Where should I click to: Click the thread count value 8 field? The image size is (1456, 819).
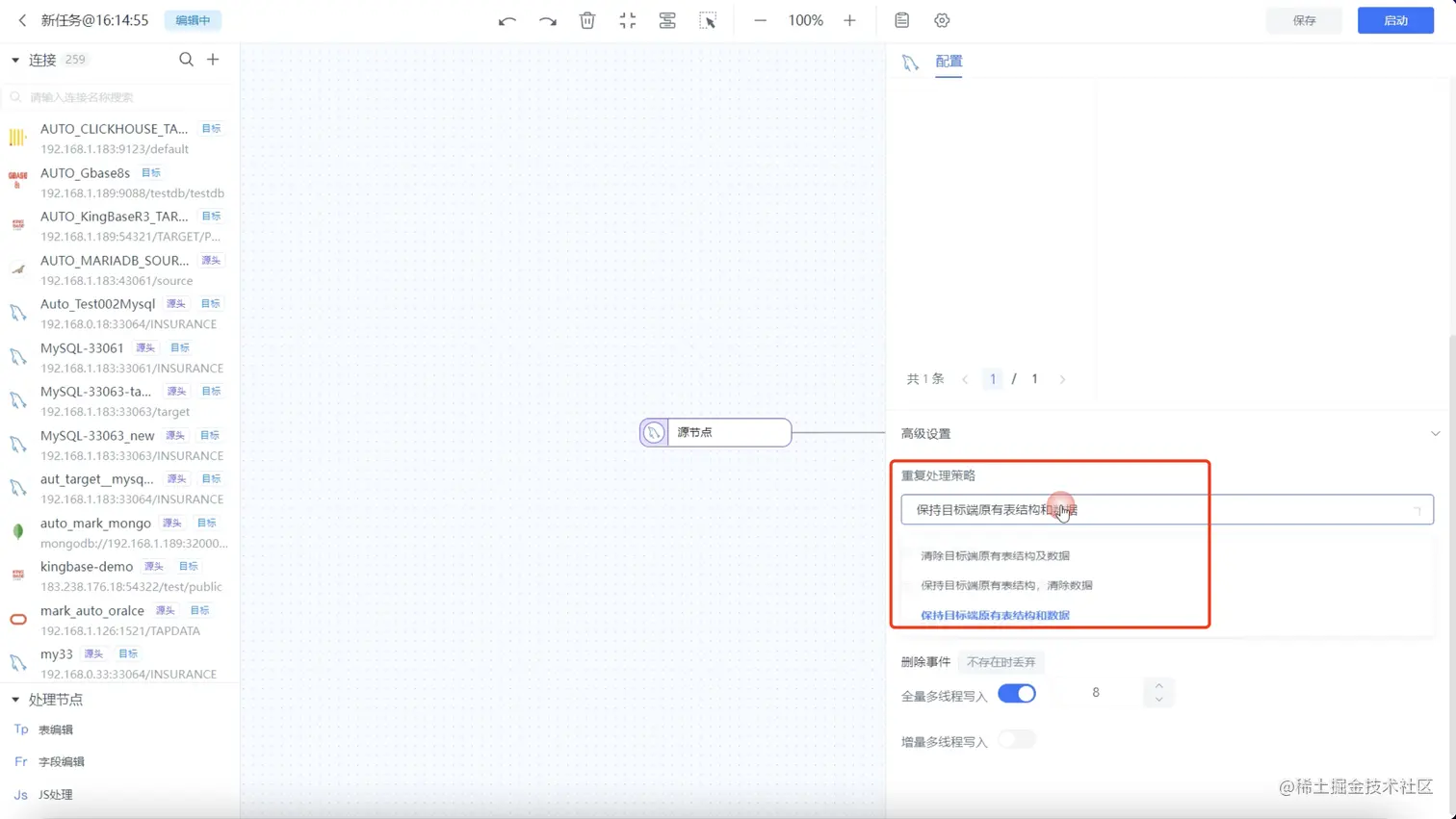click(x=1096, y=693)
